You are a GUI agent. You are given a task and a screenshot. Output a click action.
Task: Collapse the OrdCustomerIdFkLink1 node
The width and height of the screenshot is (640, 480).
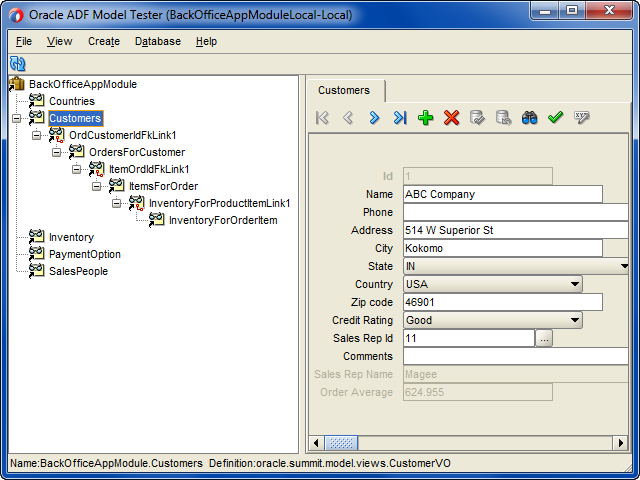click(36, 135)
